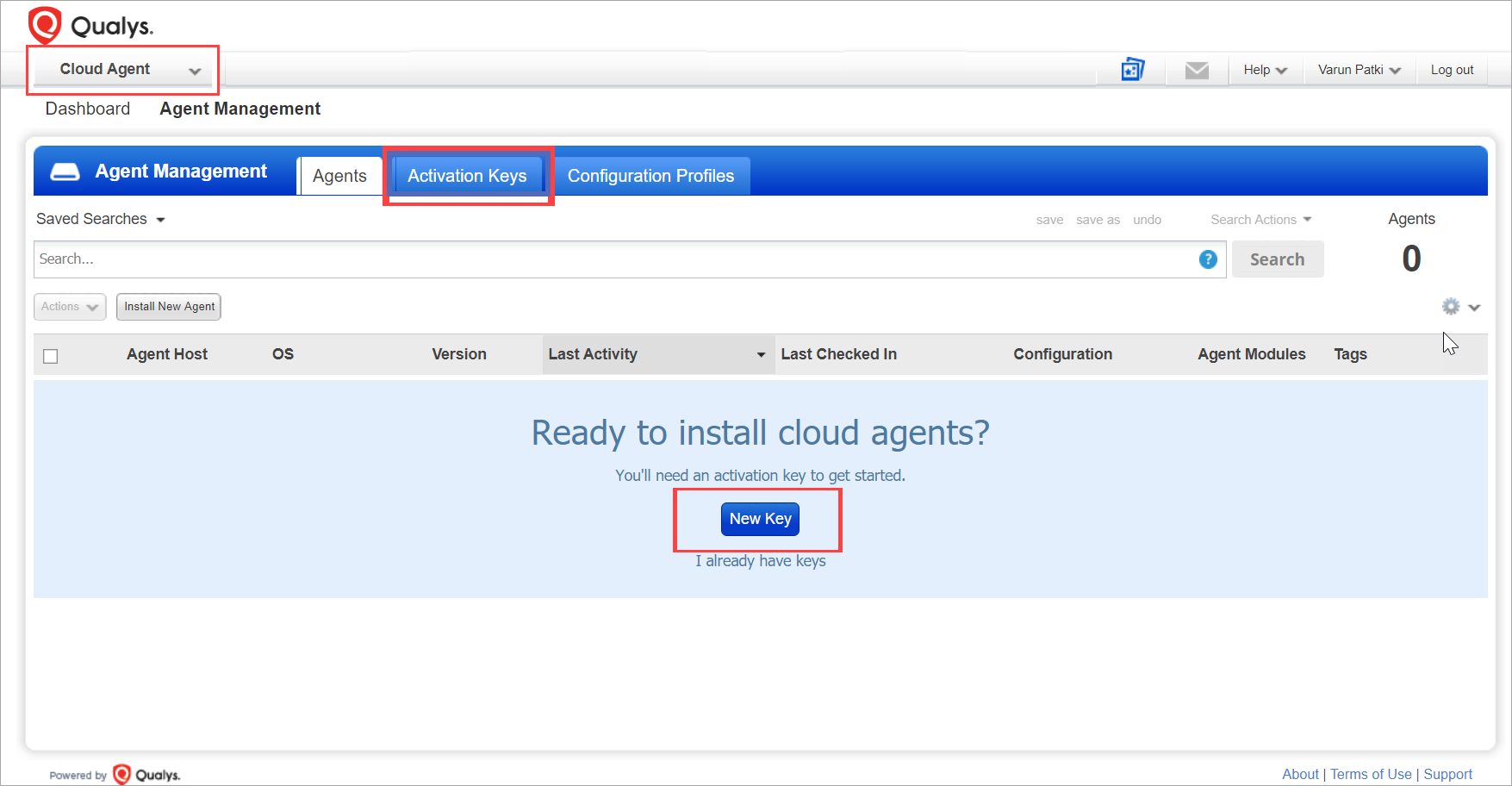Sort by OS column header

[283, 354]
